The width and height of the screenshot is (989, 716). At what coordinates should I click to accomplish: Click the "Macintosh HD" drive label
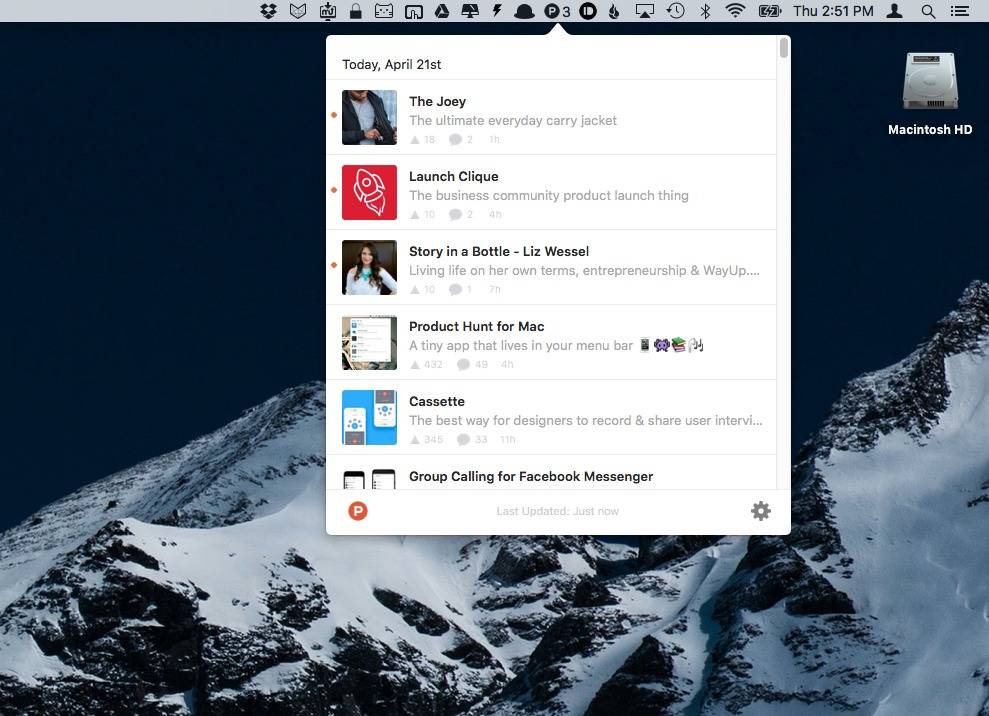(930, 130)
